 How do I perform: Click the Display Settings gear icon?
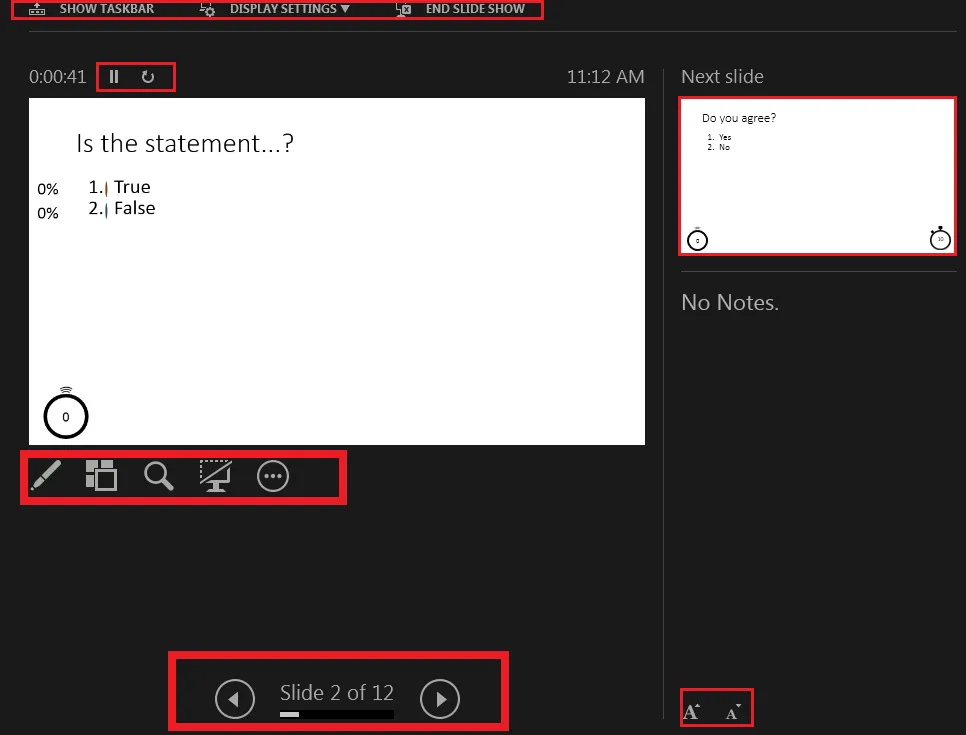coord(207,9)
